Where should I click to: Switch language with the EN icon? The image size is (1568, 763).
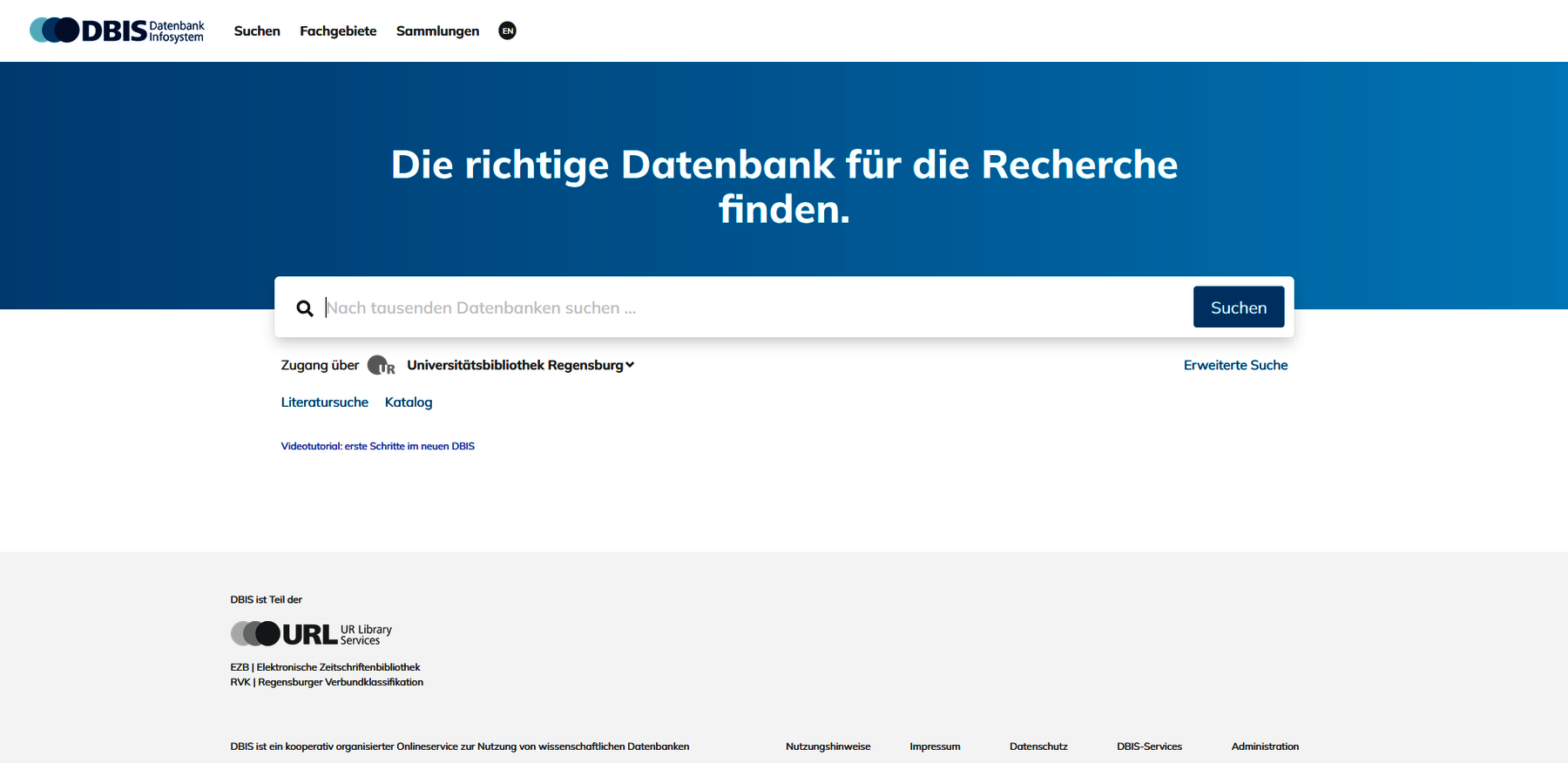pyautogui.click(x=507, y=30)
